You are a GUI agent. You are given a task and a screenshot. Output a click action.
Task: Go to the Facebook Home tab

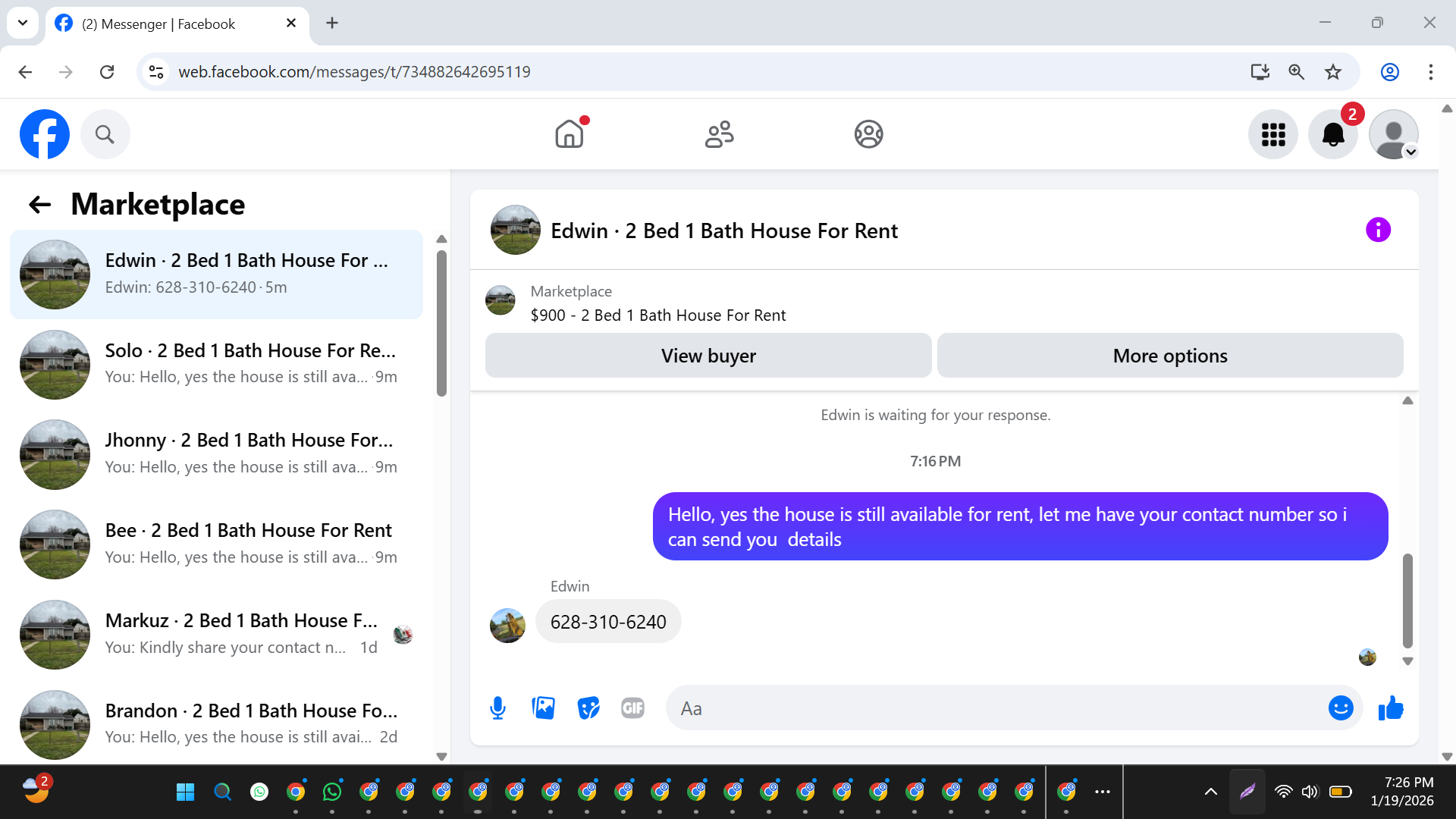pos(569,135)
